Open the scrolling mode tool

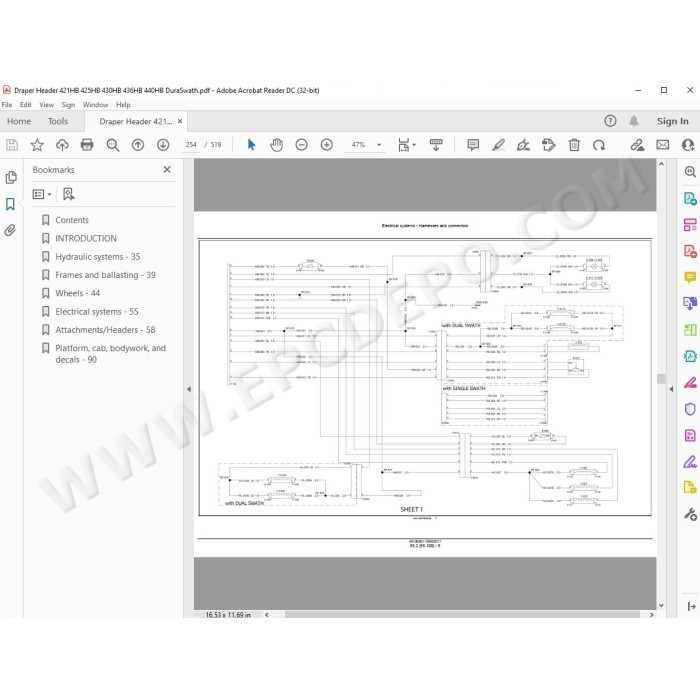coord(436,145)
